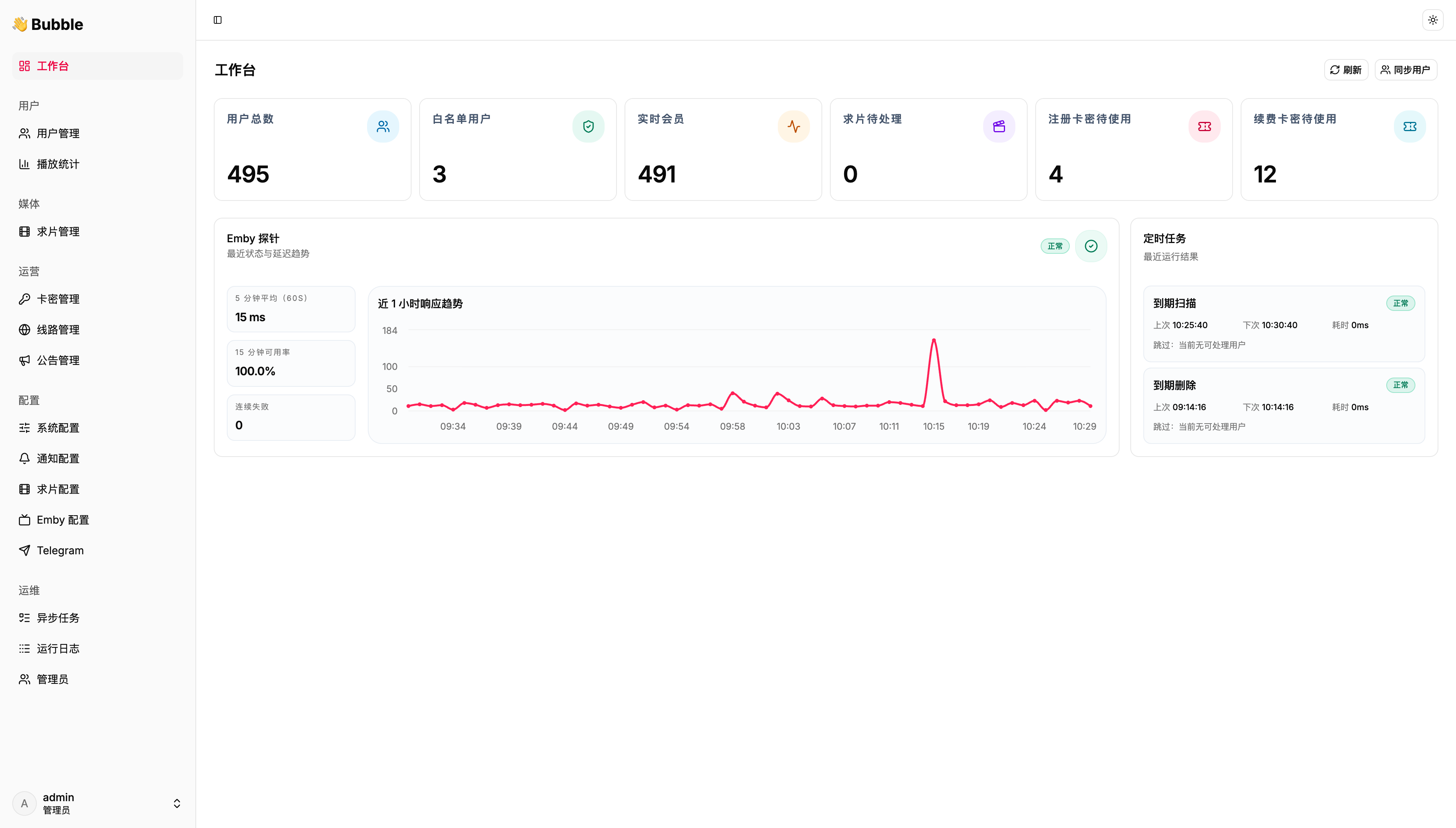Open the Telegram configuration page
Viewport: 1456px width, 828px height.
[x=60, y=550]
